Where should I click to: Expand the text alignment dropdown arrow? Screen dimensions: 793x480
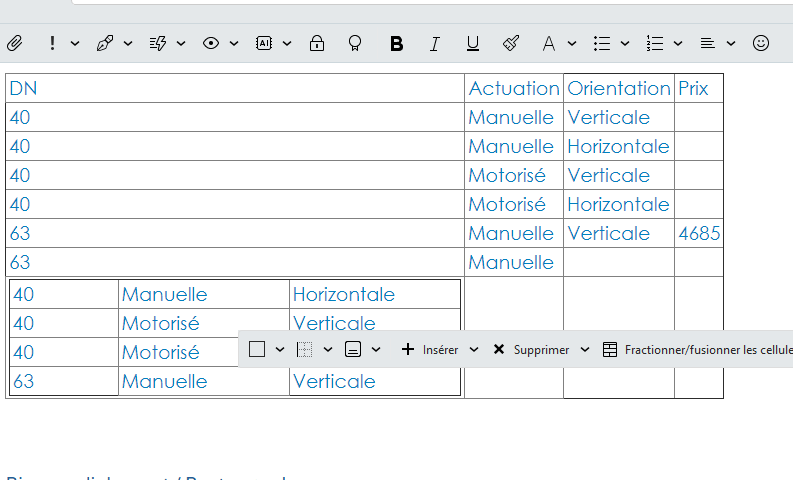click(x=731, y=43)
